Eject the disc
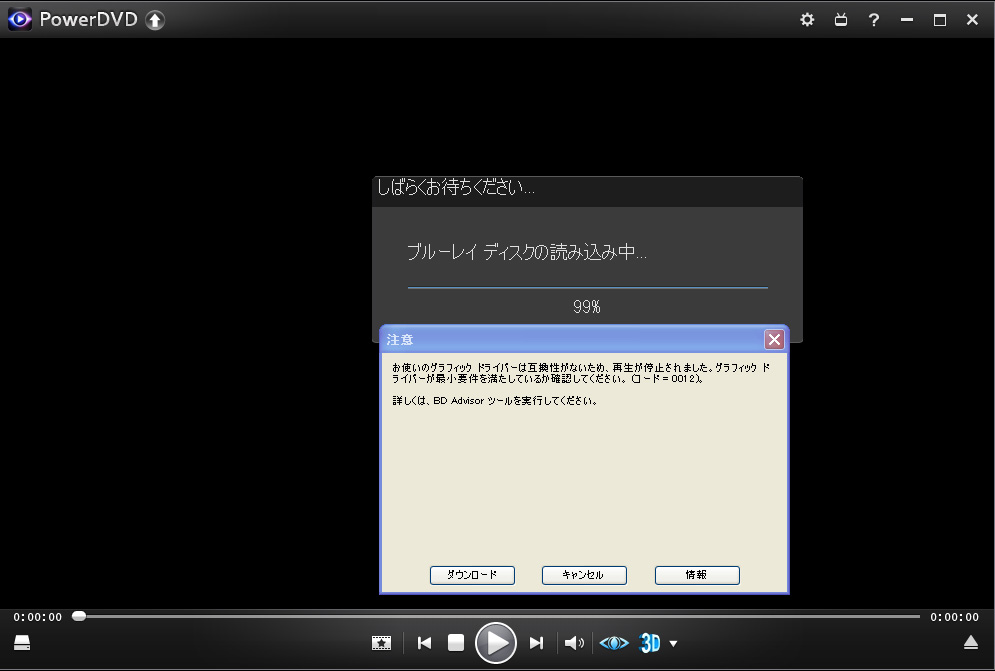 pyautogui.click(x=971, y=642)
